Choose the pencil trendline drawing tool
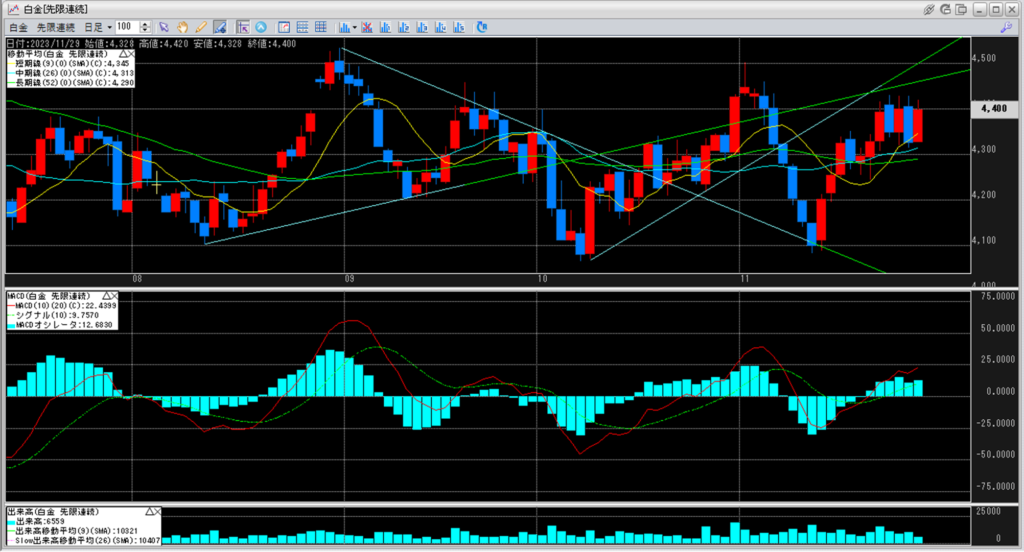This screenshot has height=552, width=1024. click(201, 27)
